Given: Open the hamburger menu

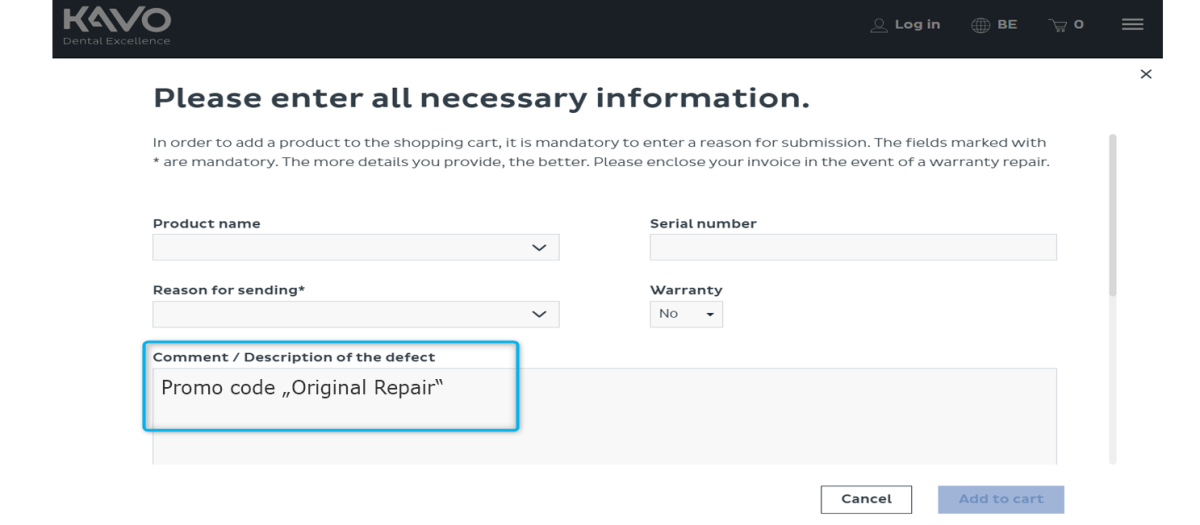Looking at the screenshot, I should 1132,25.
